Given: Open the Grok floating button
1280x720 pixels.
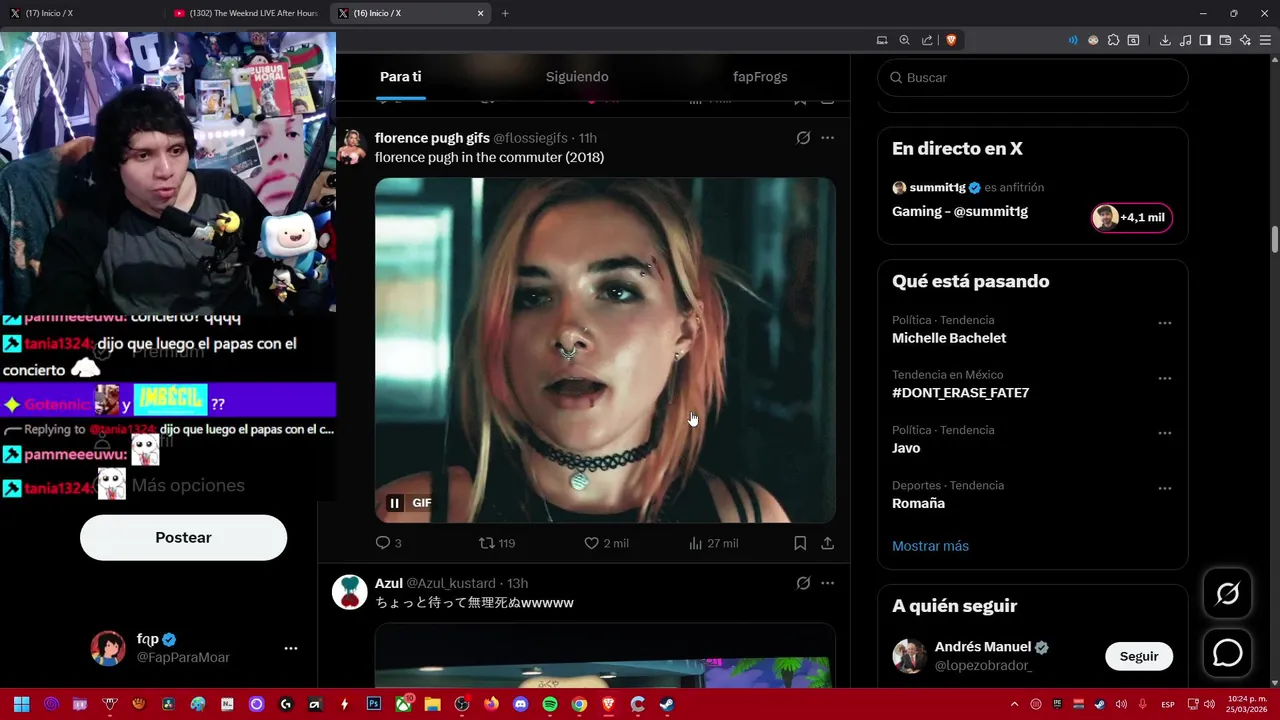Looking at the screenshot, I should [1227, 594].
